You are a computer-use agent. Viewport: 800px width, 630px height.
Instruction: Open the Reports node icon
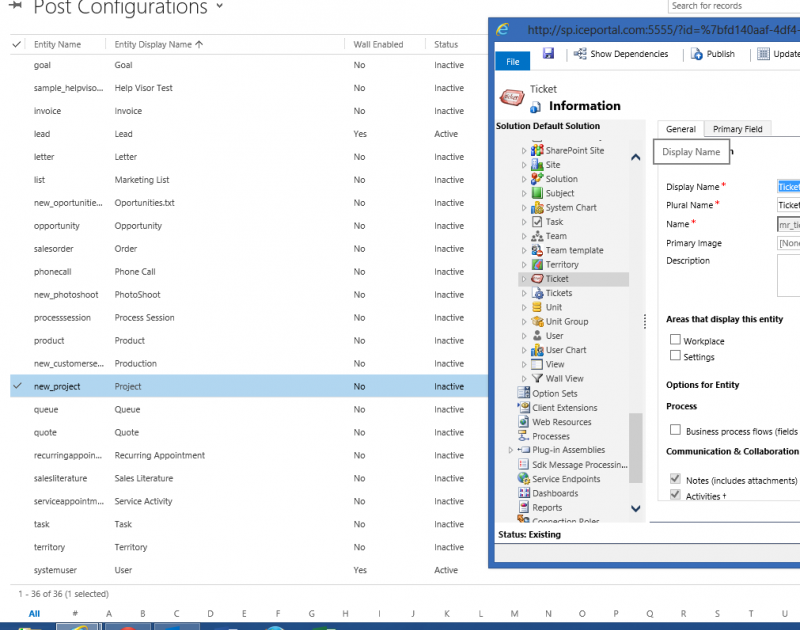[x=524, y=507]
